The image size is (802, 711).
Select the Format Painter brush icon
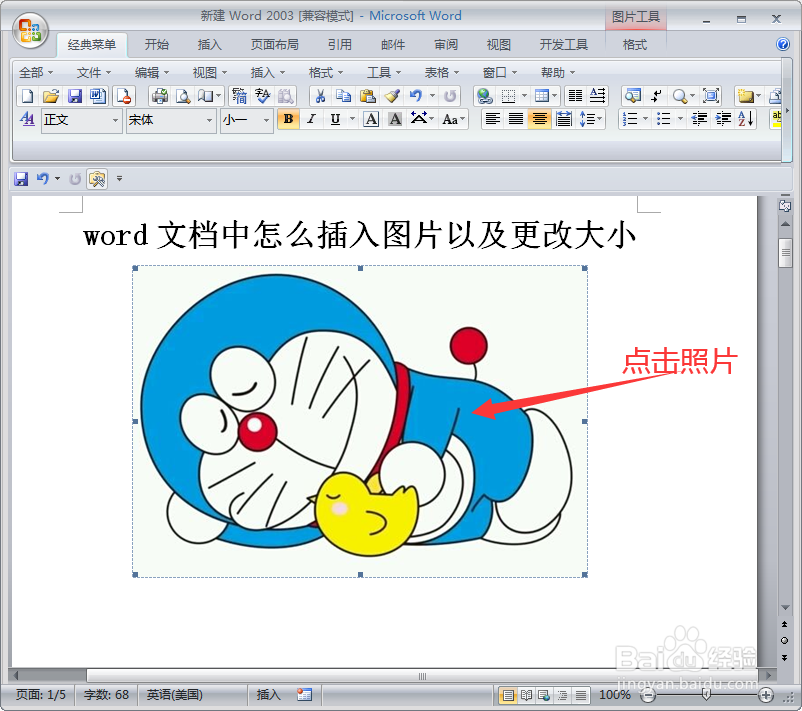(391, 96)
